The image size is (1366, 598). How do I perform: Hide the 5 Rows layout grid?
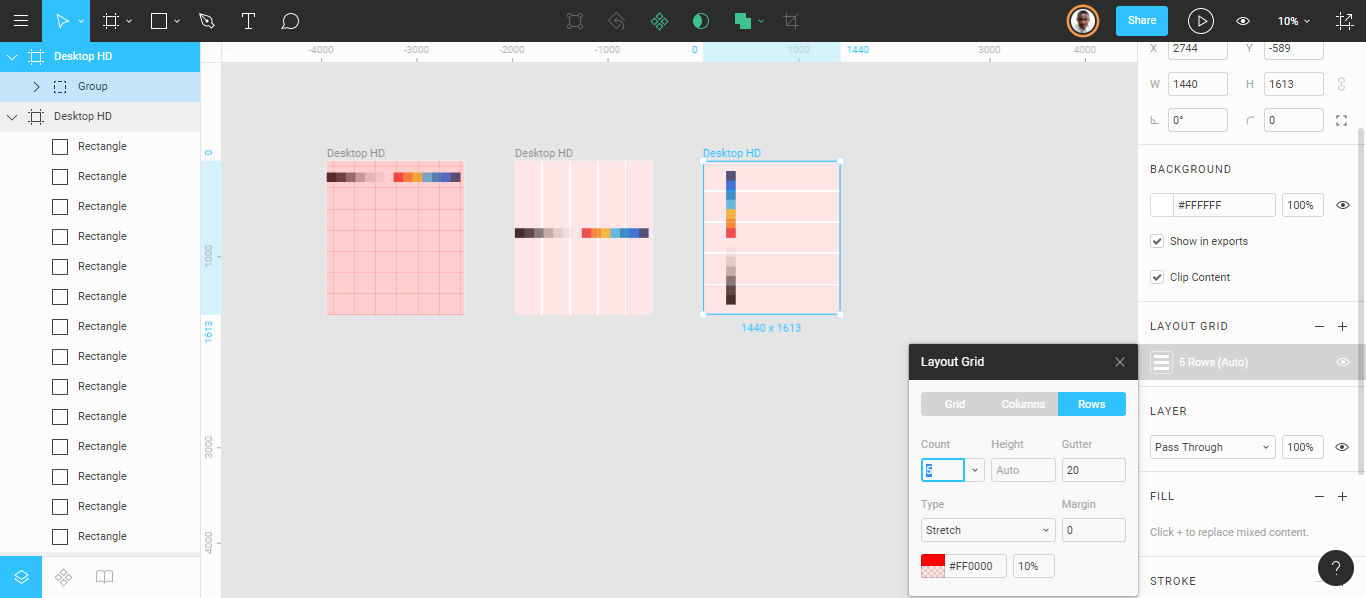1343,361
